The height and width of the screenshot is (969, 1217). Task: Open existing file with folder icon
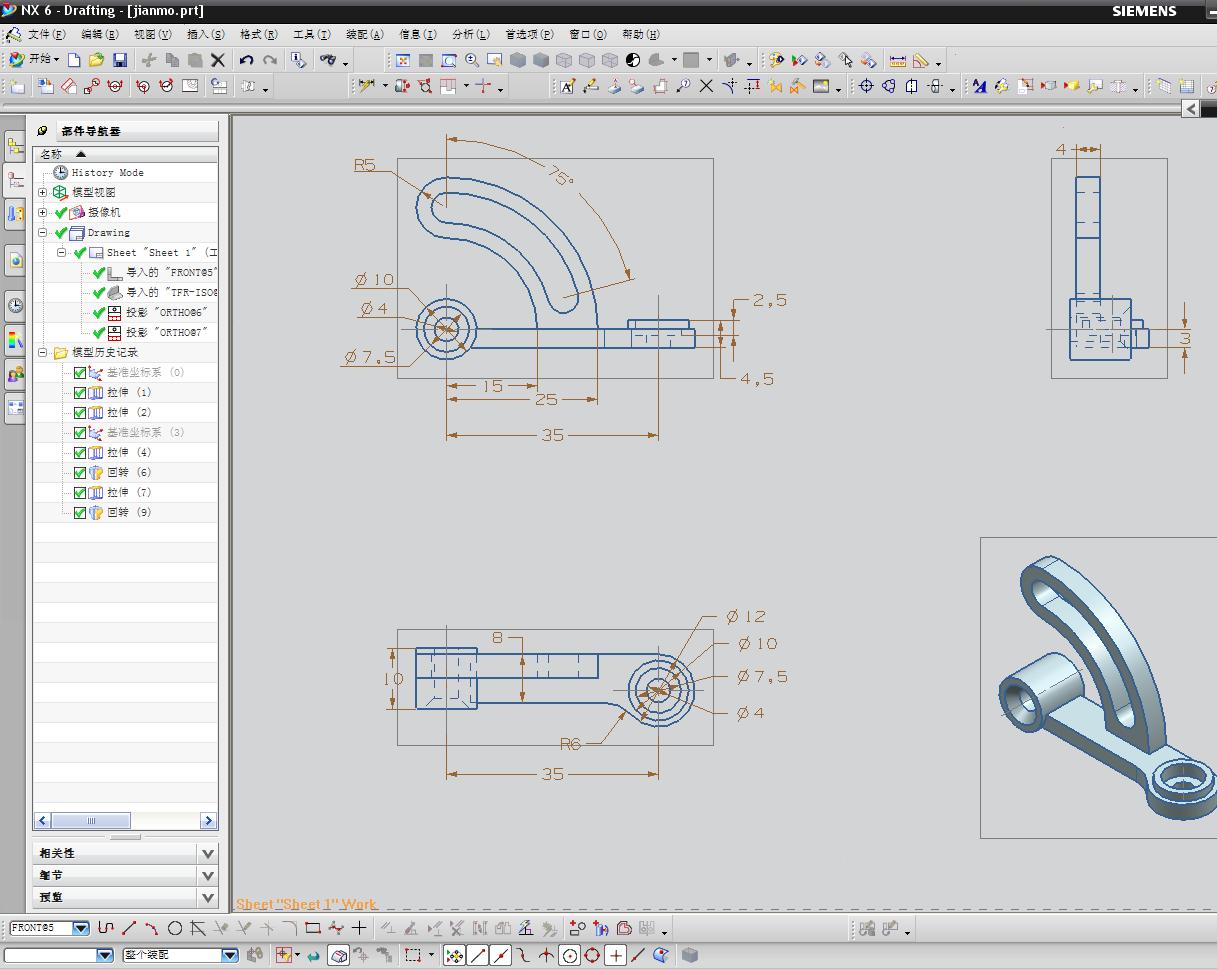pos(96,60)
